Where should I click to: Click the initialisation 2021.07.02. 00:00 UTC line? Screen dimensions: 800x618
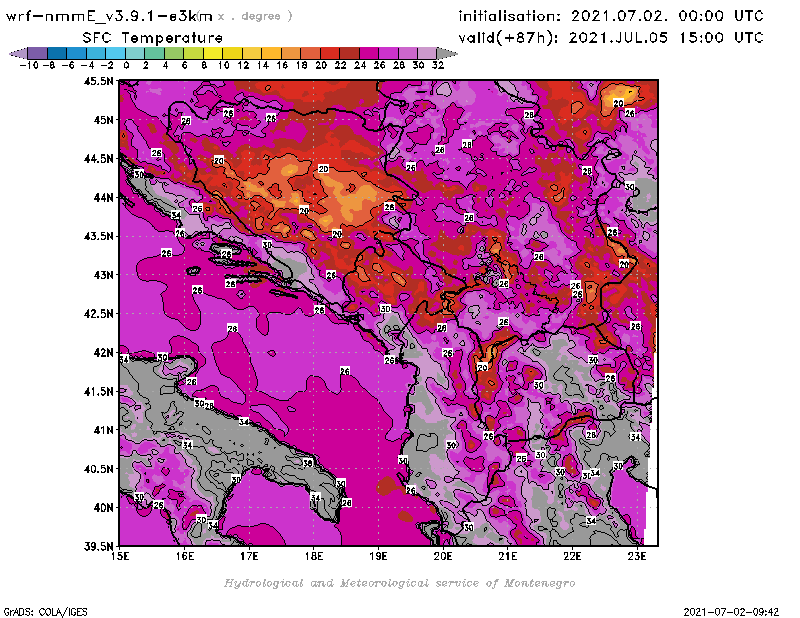tap(611, 16)
